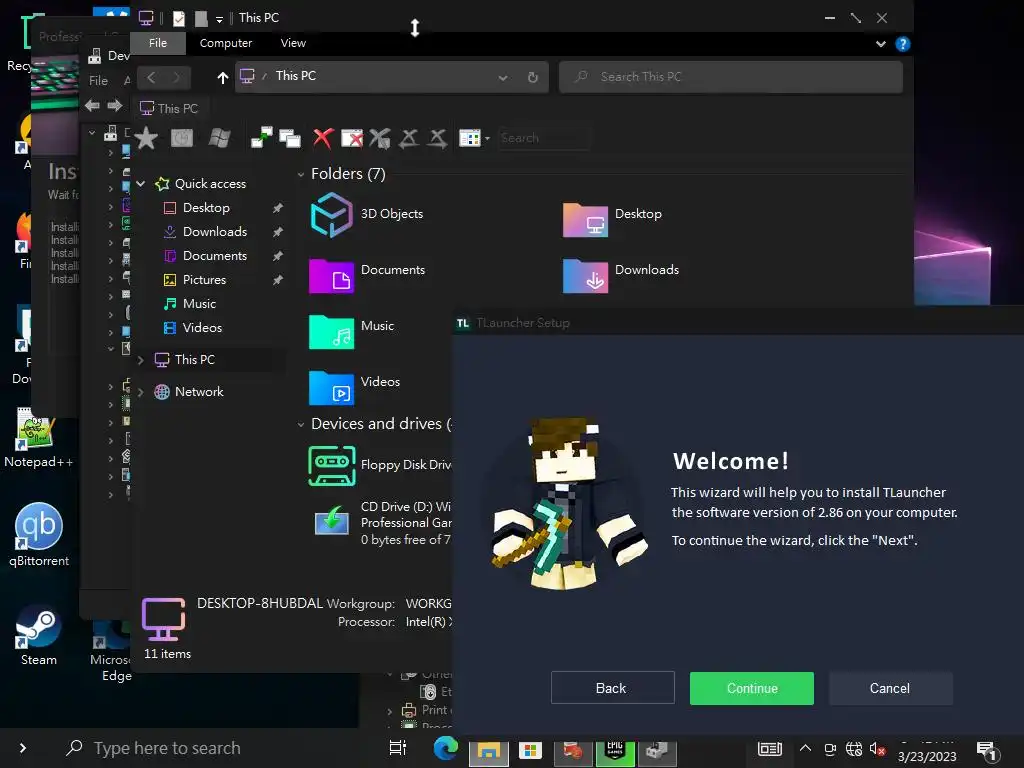Collapse the Devices and drives group
The width and height of the screenshot is (1024, 768).
click(x=300, y=424)
